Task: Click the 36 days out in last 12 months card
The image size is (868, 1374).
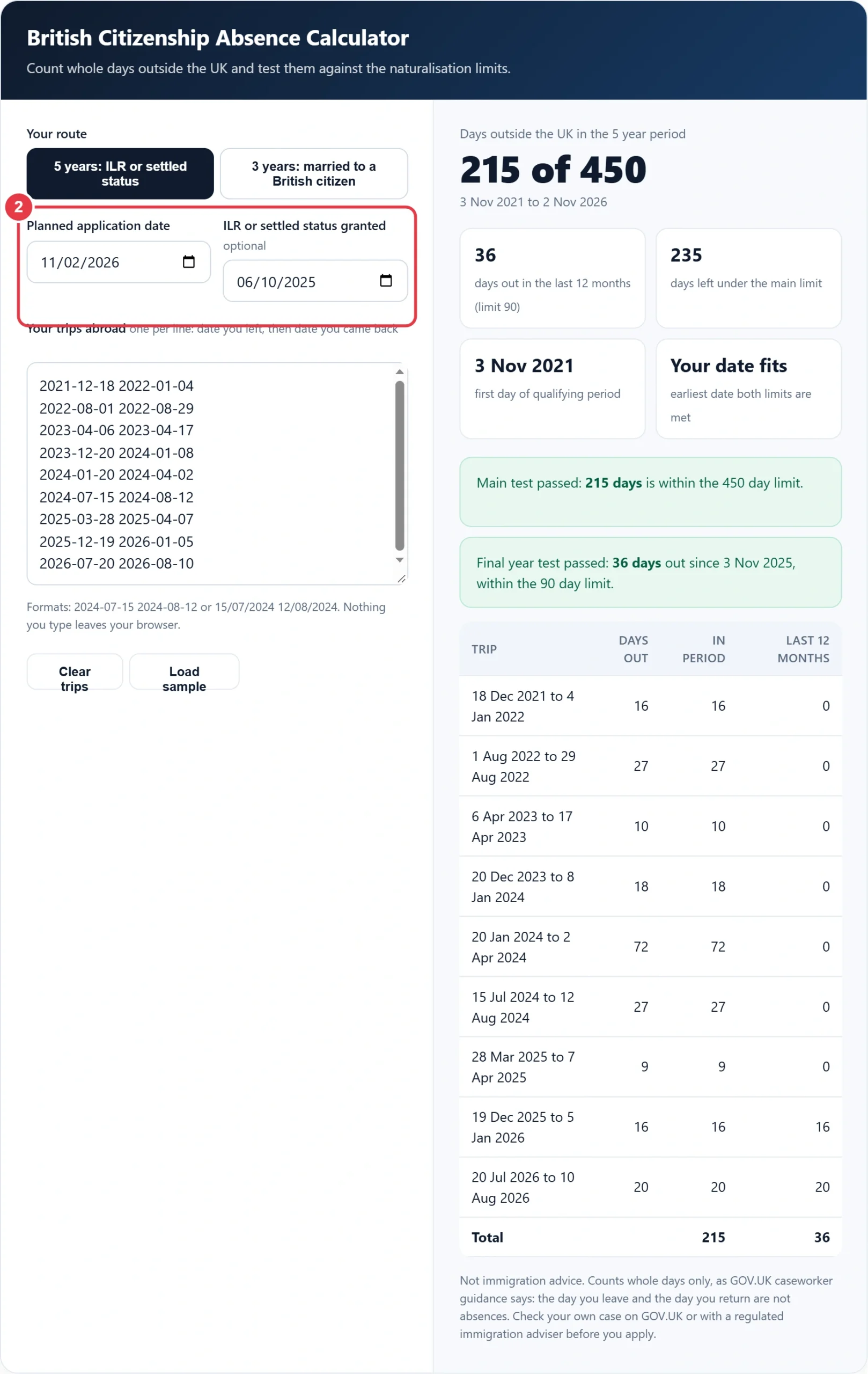Action: tap(552, 279)
